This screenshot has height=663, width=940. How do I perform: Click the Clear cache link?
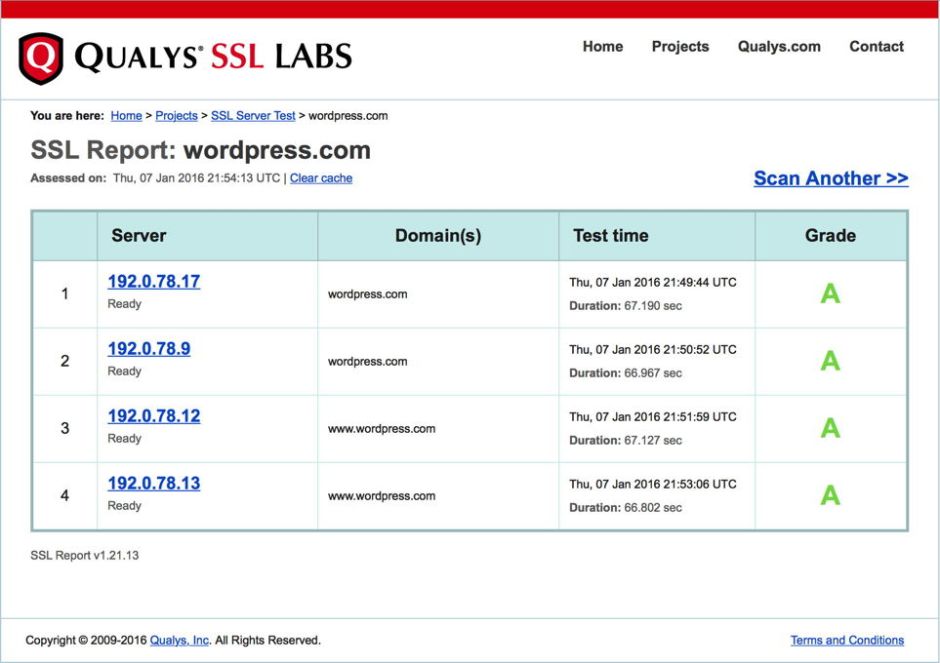pyautogui.click(x=320, y=178)
